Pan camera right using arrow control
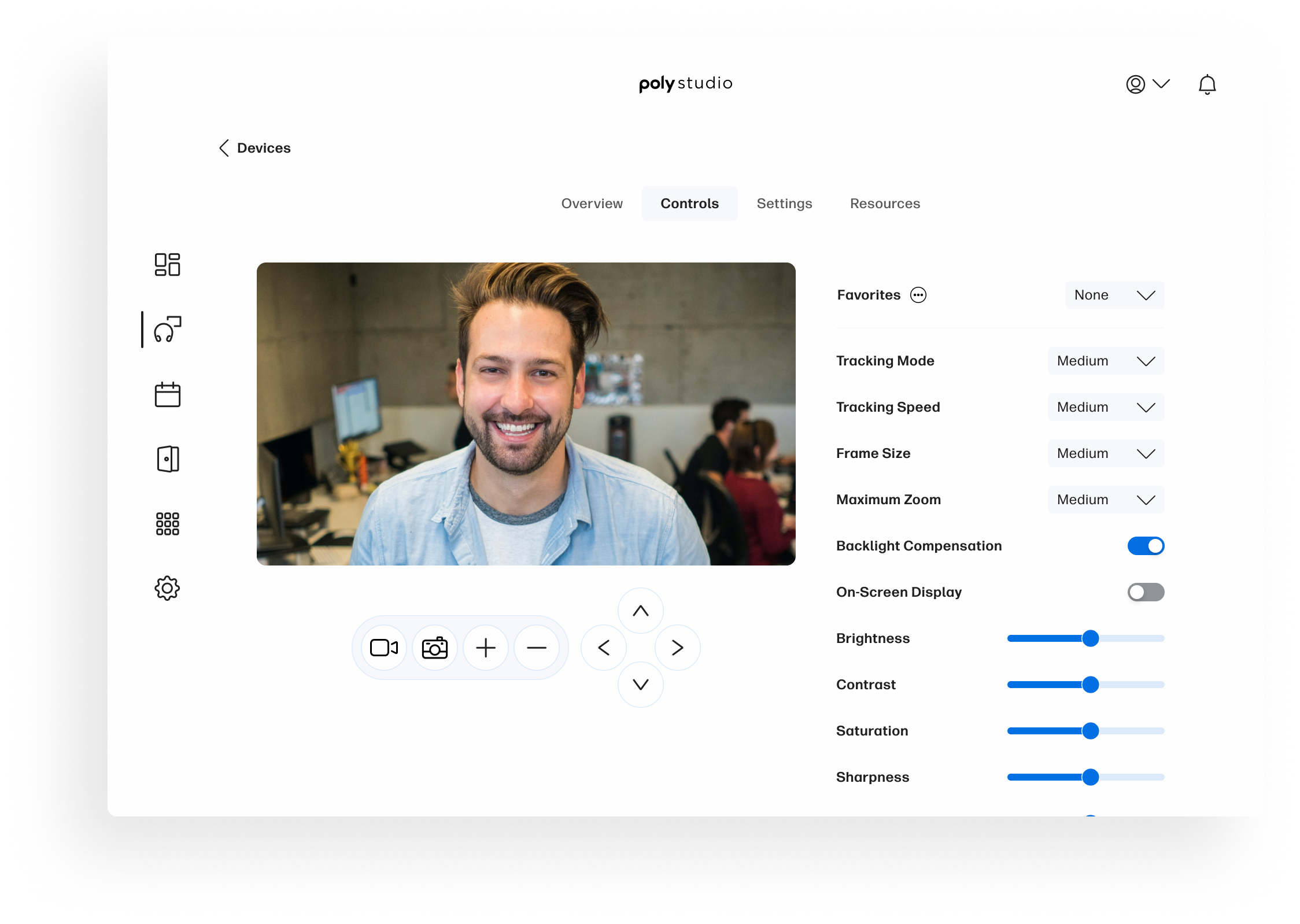1300x924 pixels. tap(677, 648)
